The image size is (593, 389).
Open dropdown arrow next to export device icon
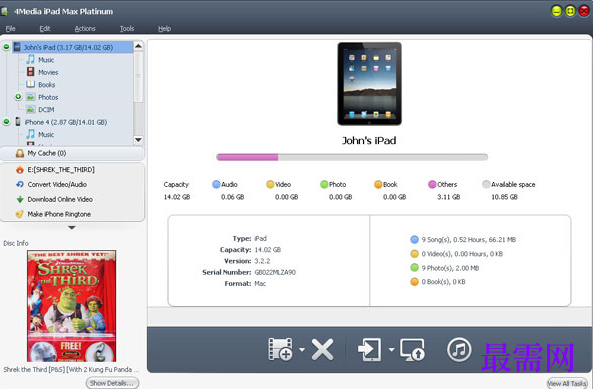(391, 350)
